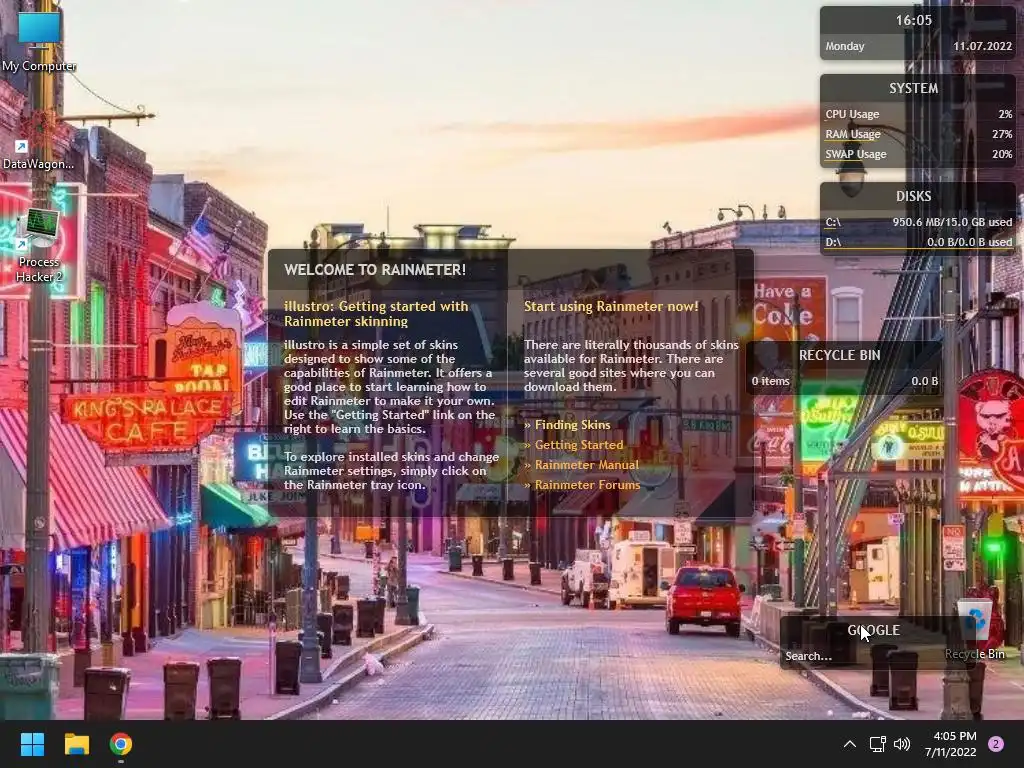This screenshot has height=768, width=1024.
Task: Open the C:\ drive in Disks skin
Action: tap(833, 222)
